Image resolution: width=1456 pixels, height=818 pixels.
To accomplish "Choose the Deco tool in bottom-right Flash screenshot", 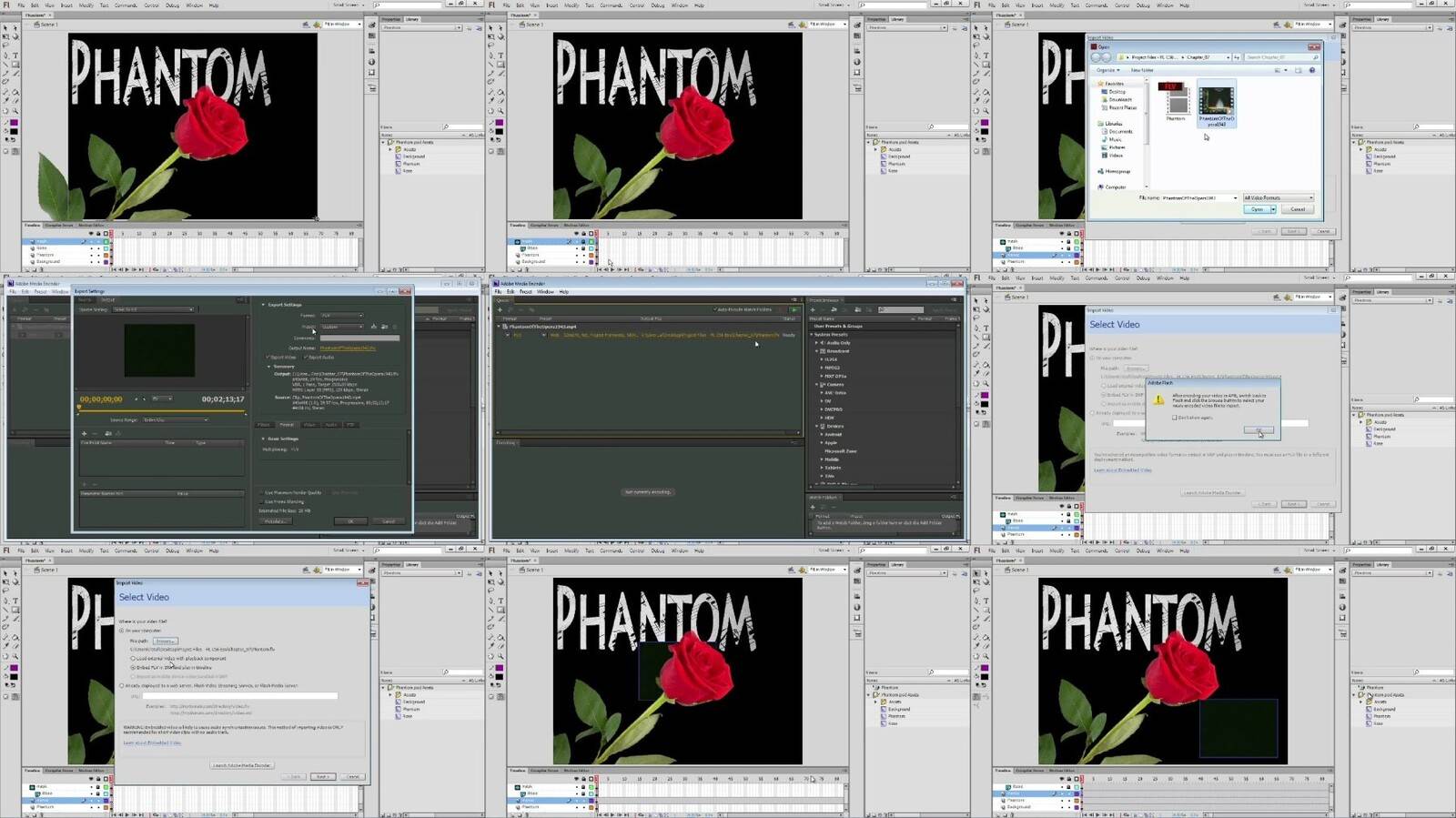I will 976,628.
